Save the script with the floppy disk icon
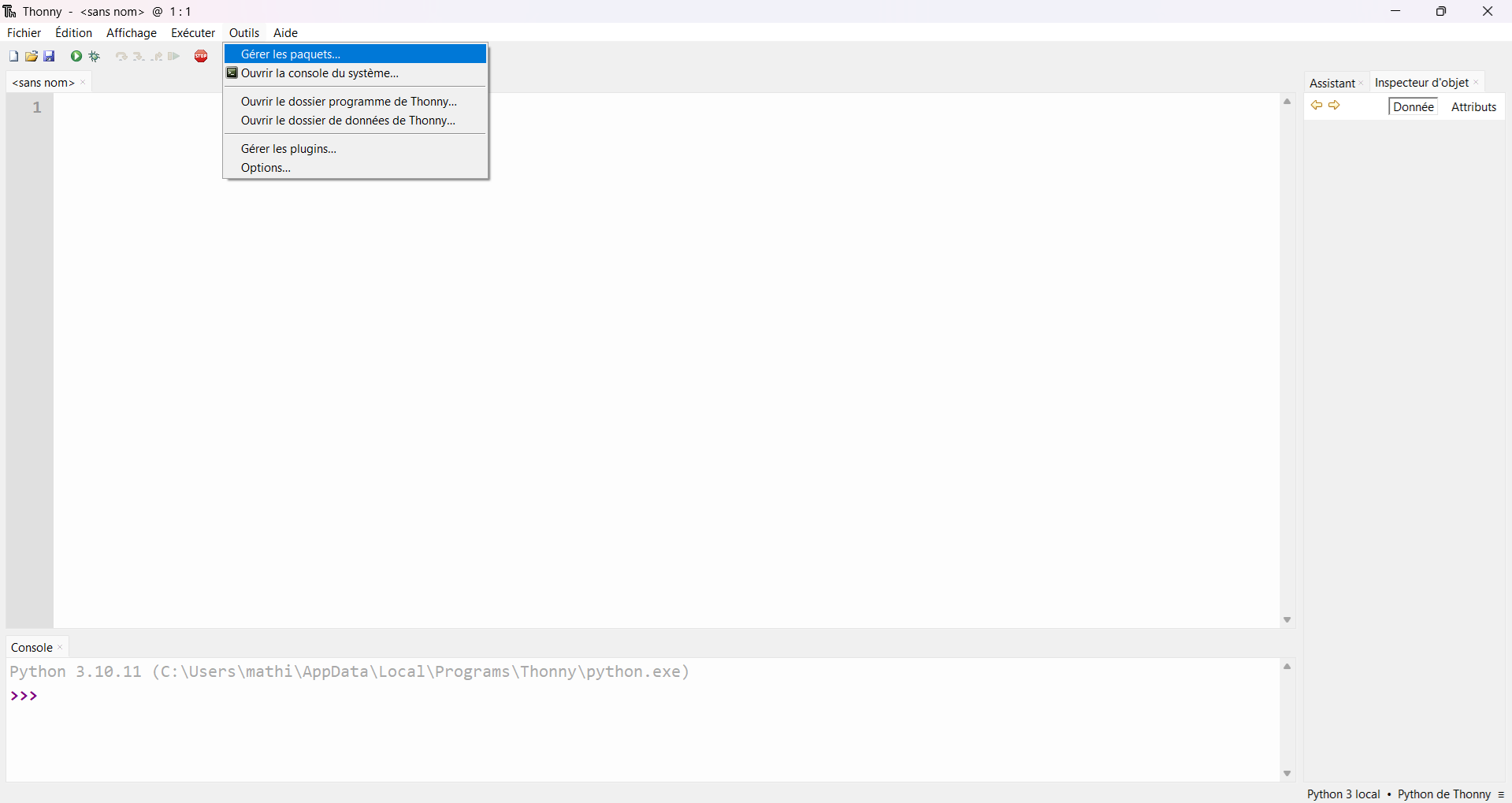 50,57
